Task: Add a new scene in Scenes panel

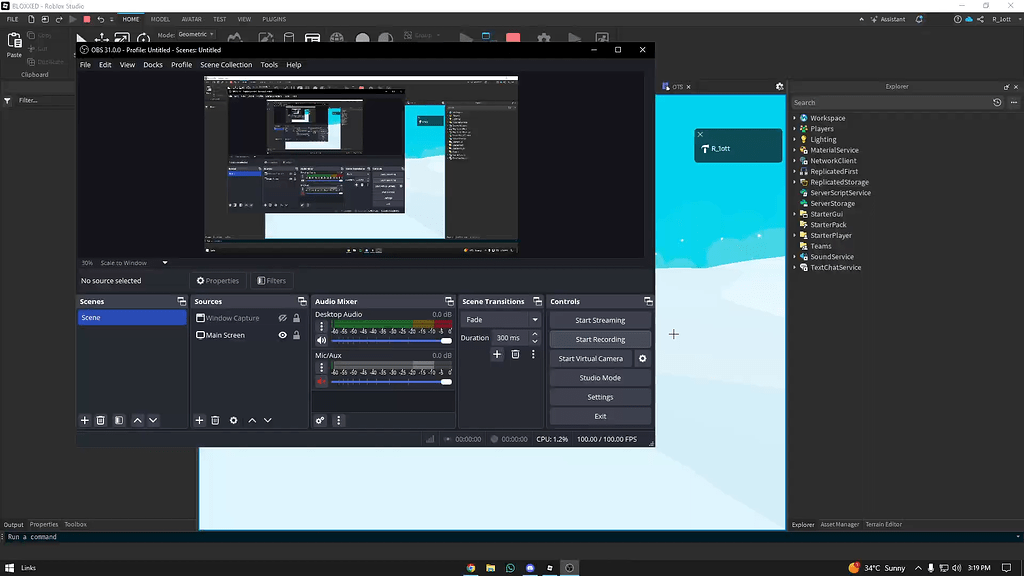Action: 84,421
